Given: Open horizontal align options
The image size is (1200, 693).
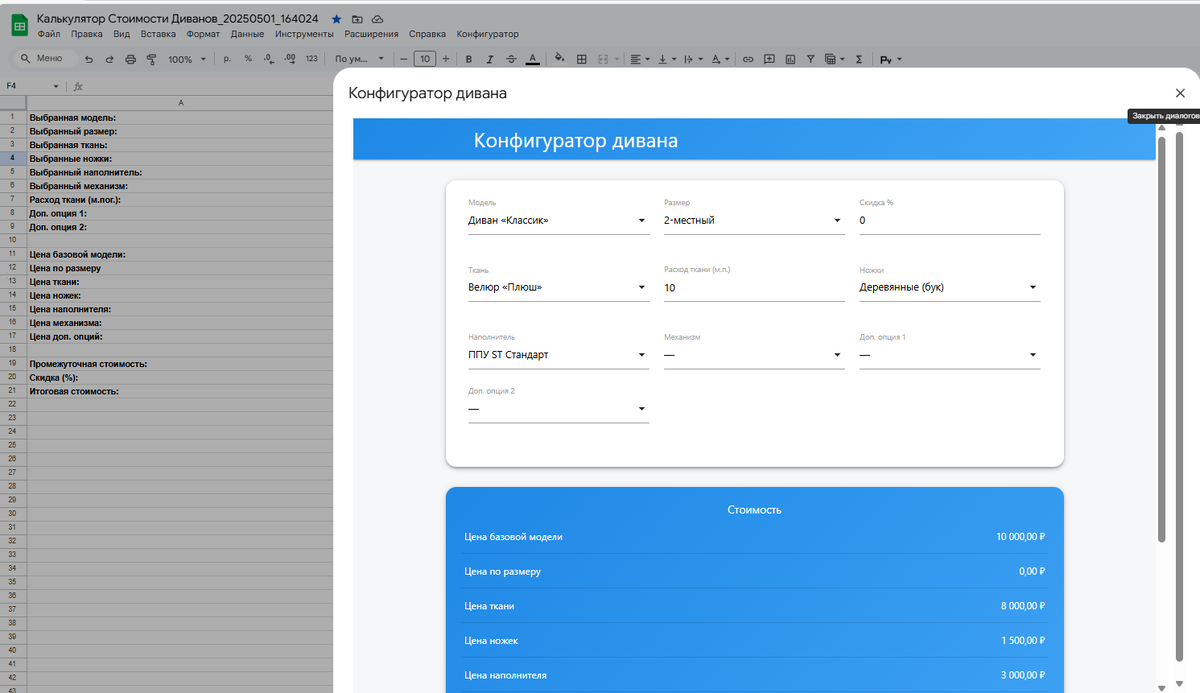Looking at the screenshot, I should tap(639, 59).
